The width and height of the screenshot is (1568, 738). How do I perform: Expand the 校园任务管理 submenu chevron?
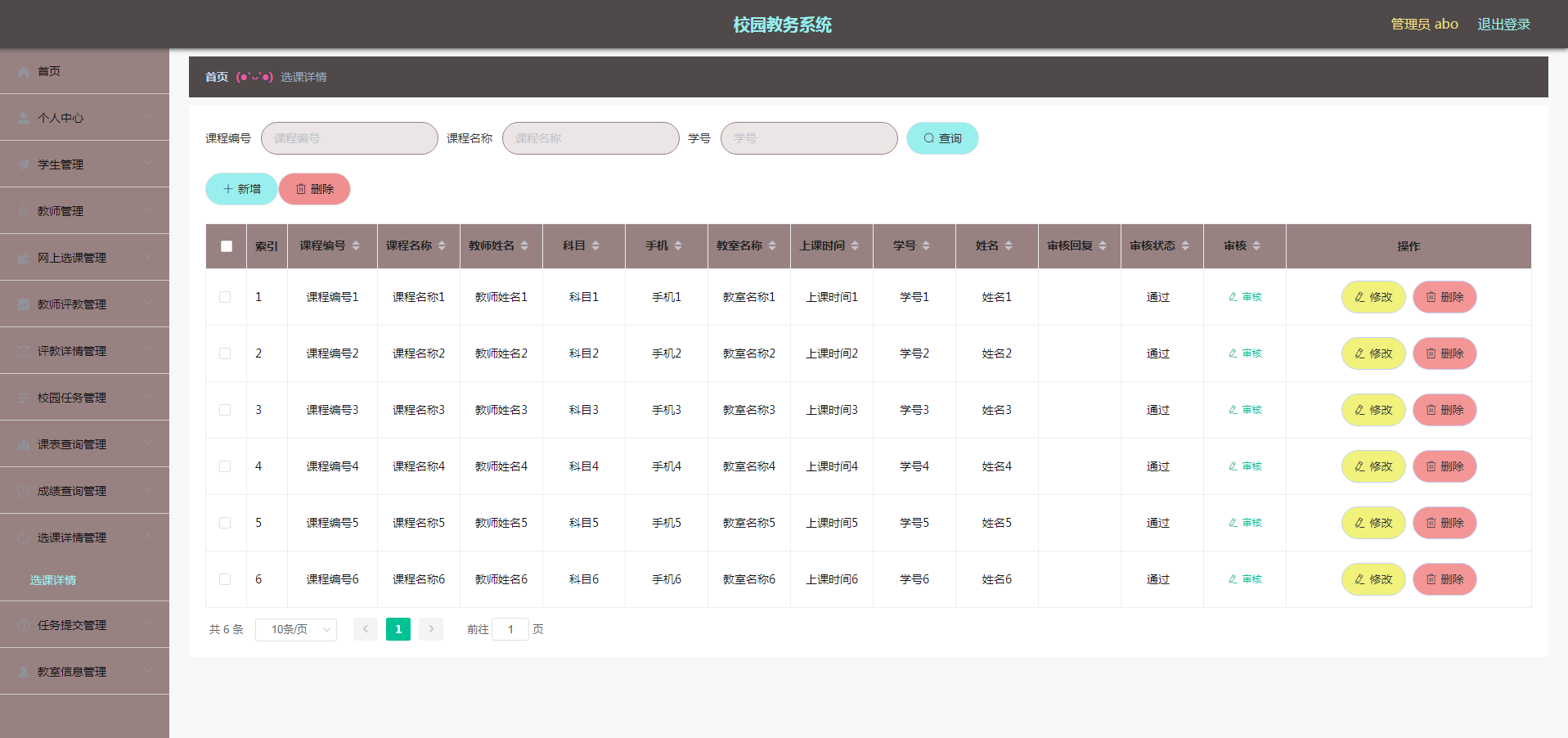pyautogui.click(x=148, y=397)
